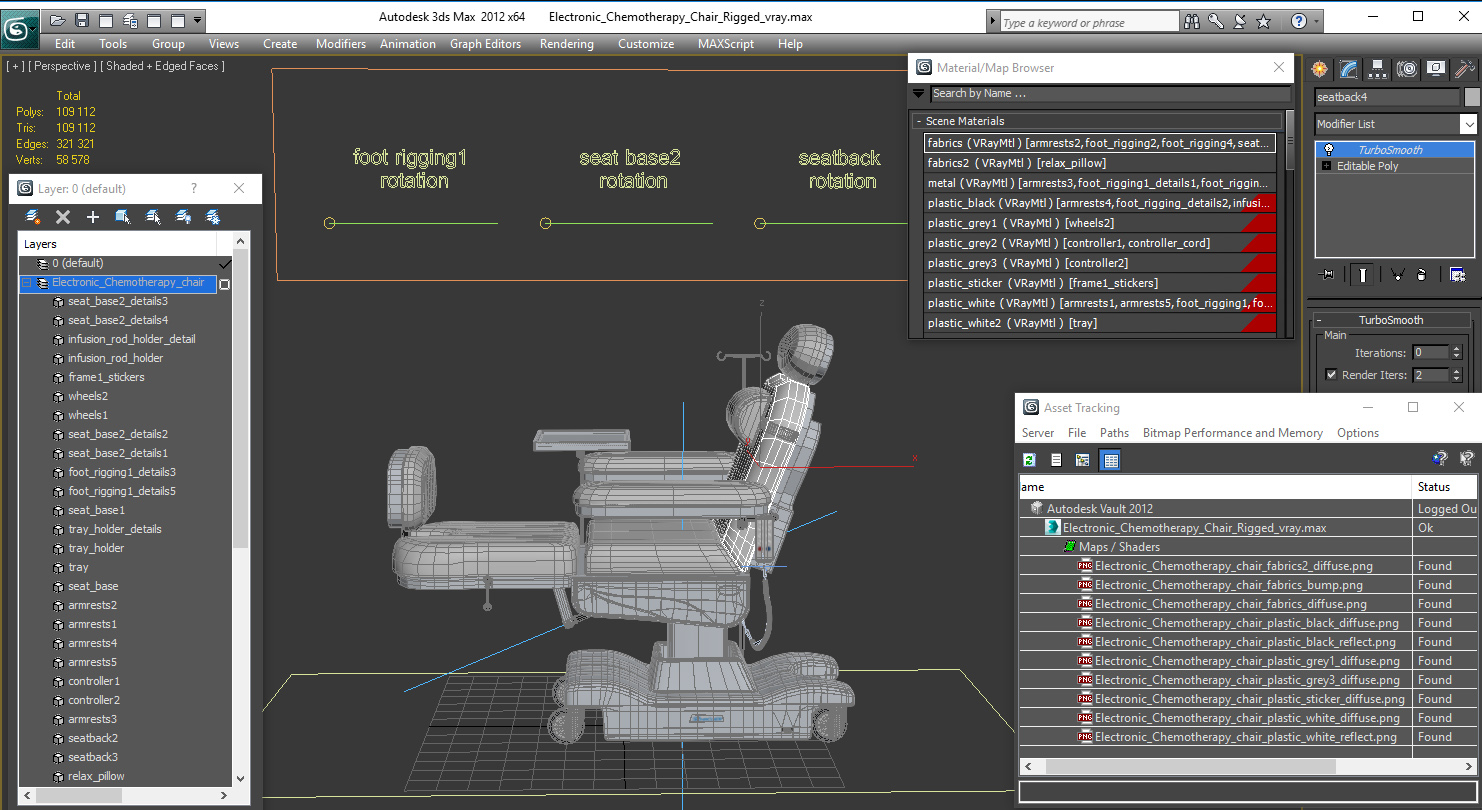Open Material/Map Browser options arrow
The height and width of the screenshot is (810, 1482).
pos(919,93)
